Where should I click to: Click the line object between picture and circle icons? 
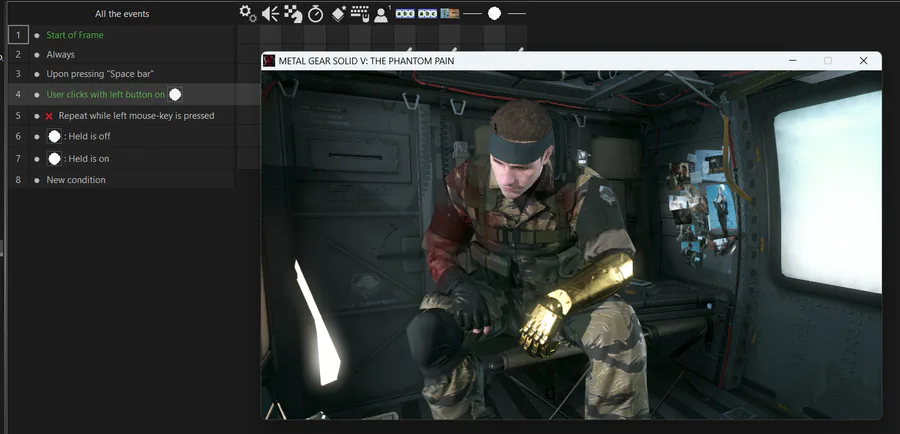(472, 13)
